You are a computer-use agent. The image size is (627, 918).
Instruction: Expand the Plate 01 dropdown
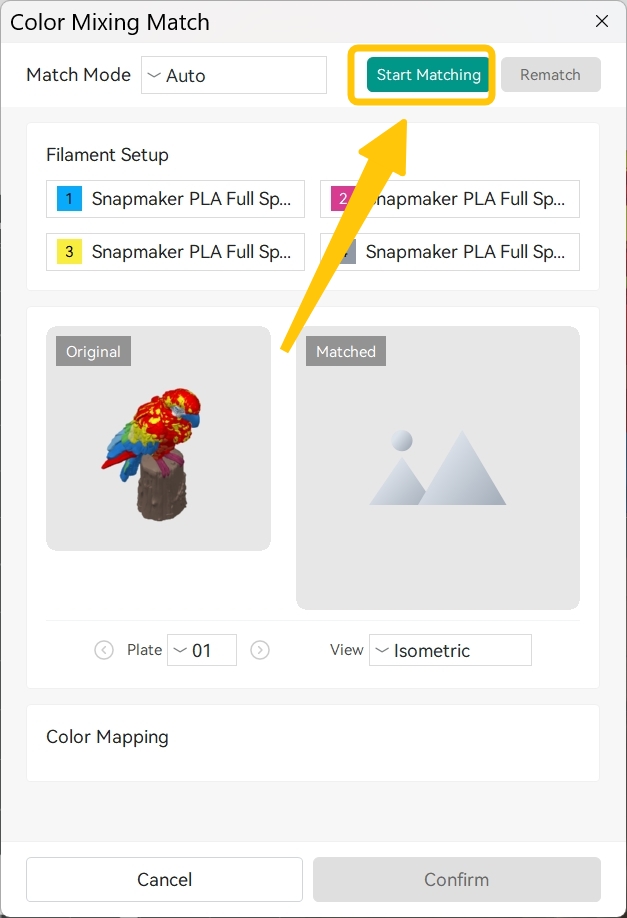click(202, 650)
